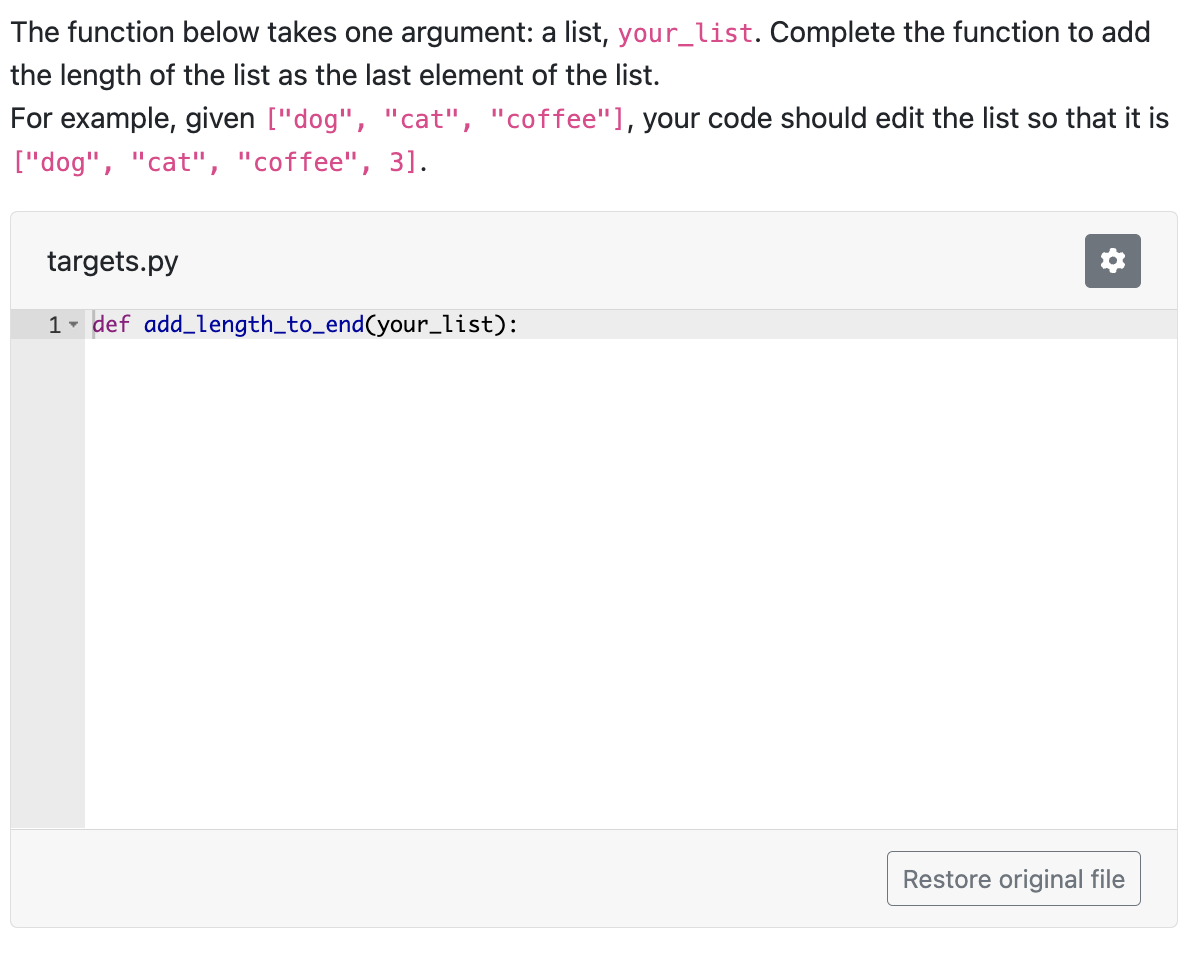Screen dimensions: 1202x956
Task: Click the highlighted your_list code snippet in instructions
Action: point(684,33)
